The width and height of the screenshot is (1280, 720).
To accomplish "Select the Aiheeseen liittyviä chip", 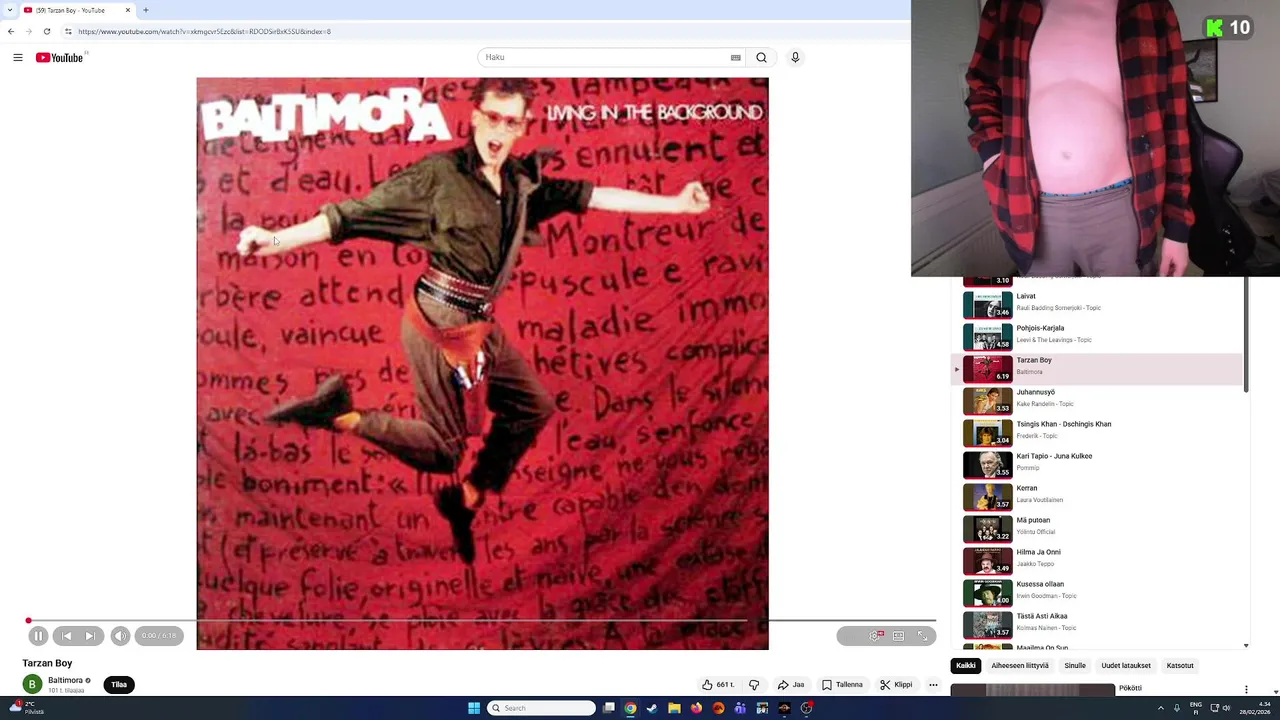I will [1020, 666].
